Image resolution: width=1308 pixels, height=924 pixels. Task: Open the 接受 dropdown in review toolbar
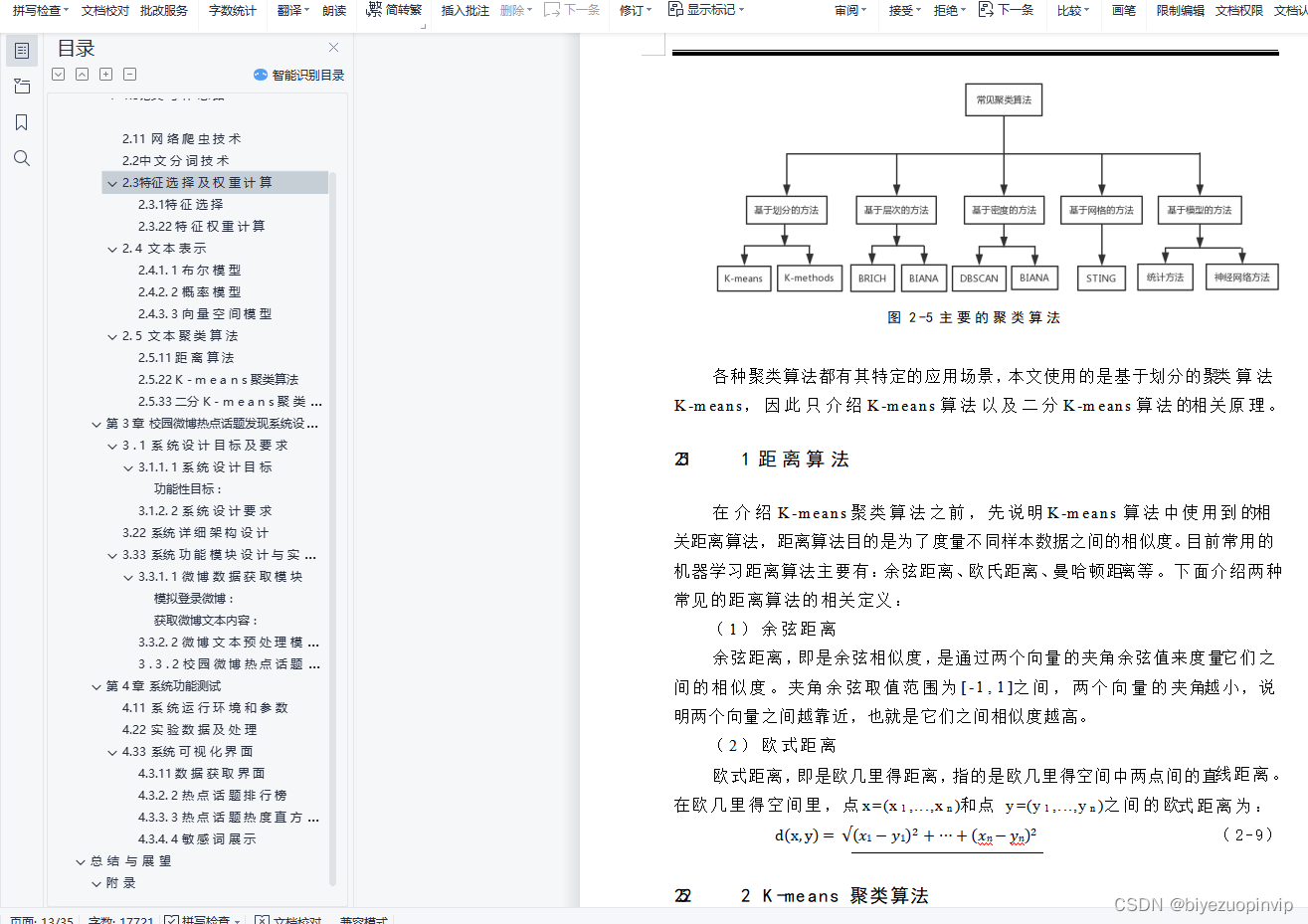(x=903, y=11)
